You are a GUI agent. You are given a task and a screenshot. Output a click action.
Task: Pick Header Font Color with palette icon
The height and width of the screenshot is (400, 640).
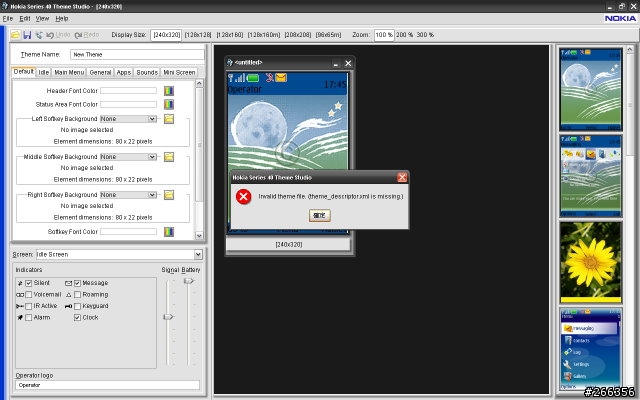pos(169,91)
